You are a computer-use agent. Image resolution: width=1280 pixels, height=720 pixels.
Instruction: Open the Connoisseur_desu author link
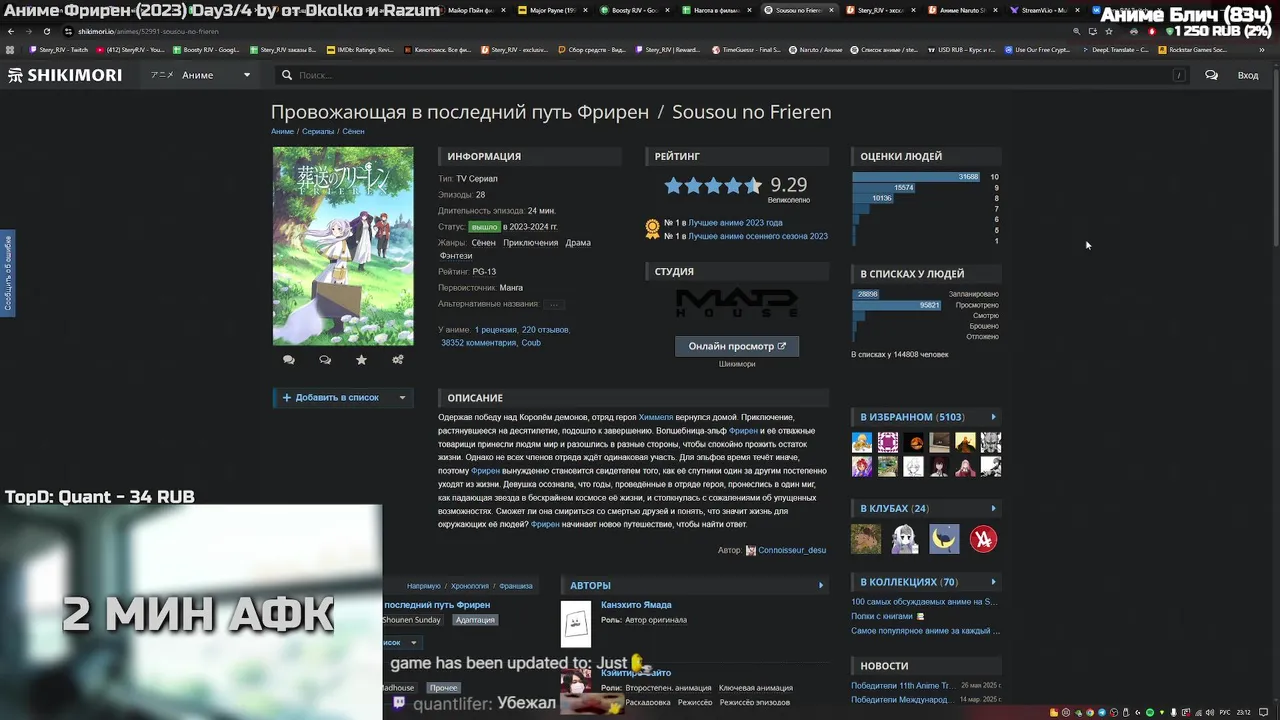point(792,550)
